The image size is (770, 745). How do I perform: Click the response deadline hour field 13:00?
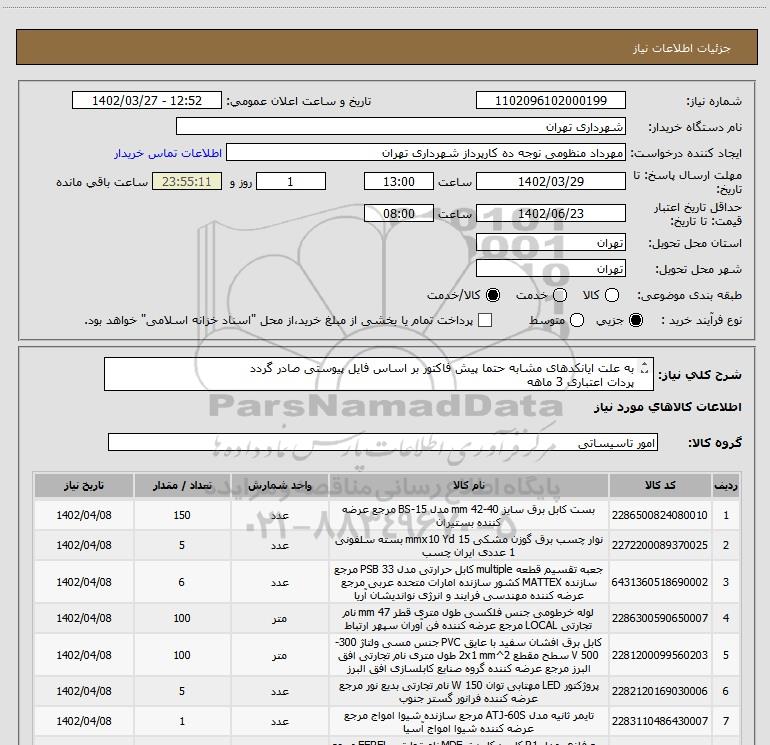pyautogui.click(x=399, y=182)
